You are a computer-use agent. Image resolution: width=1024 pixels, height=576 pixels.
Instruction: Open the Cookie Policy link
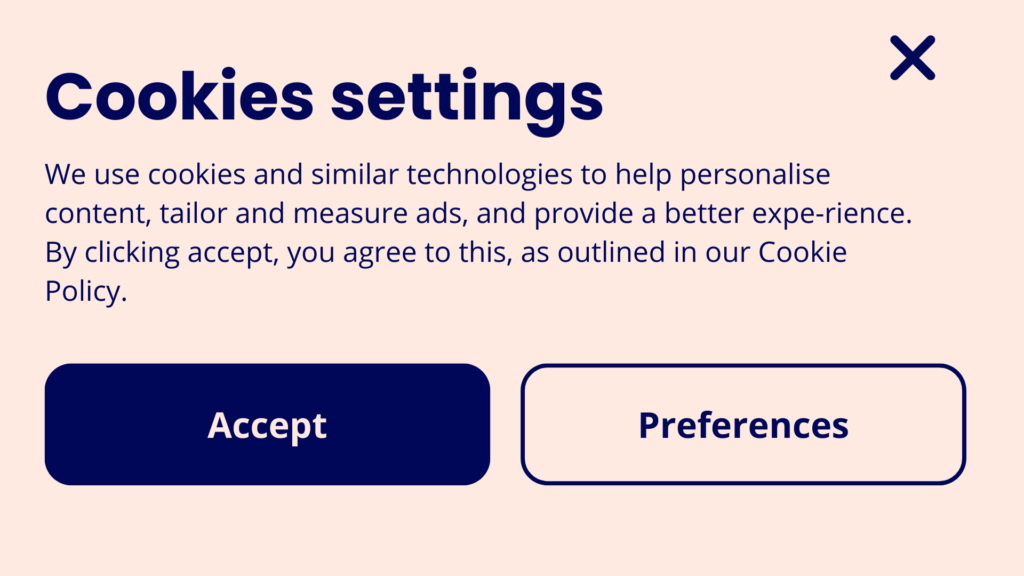[x=802, y=252]
